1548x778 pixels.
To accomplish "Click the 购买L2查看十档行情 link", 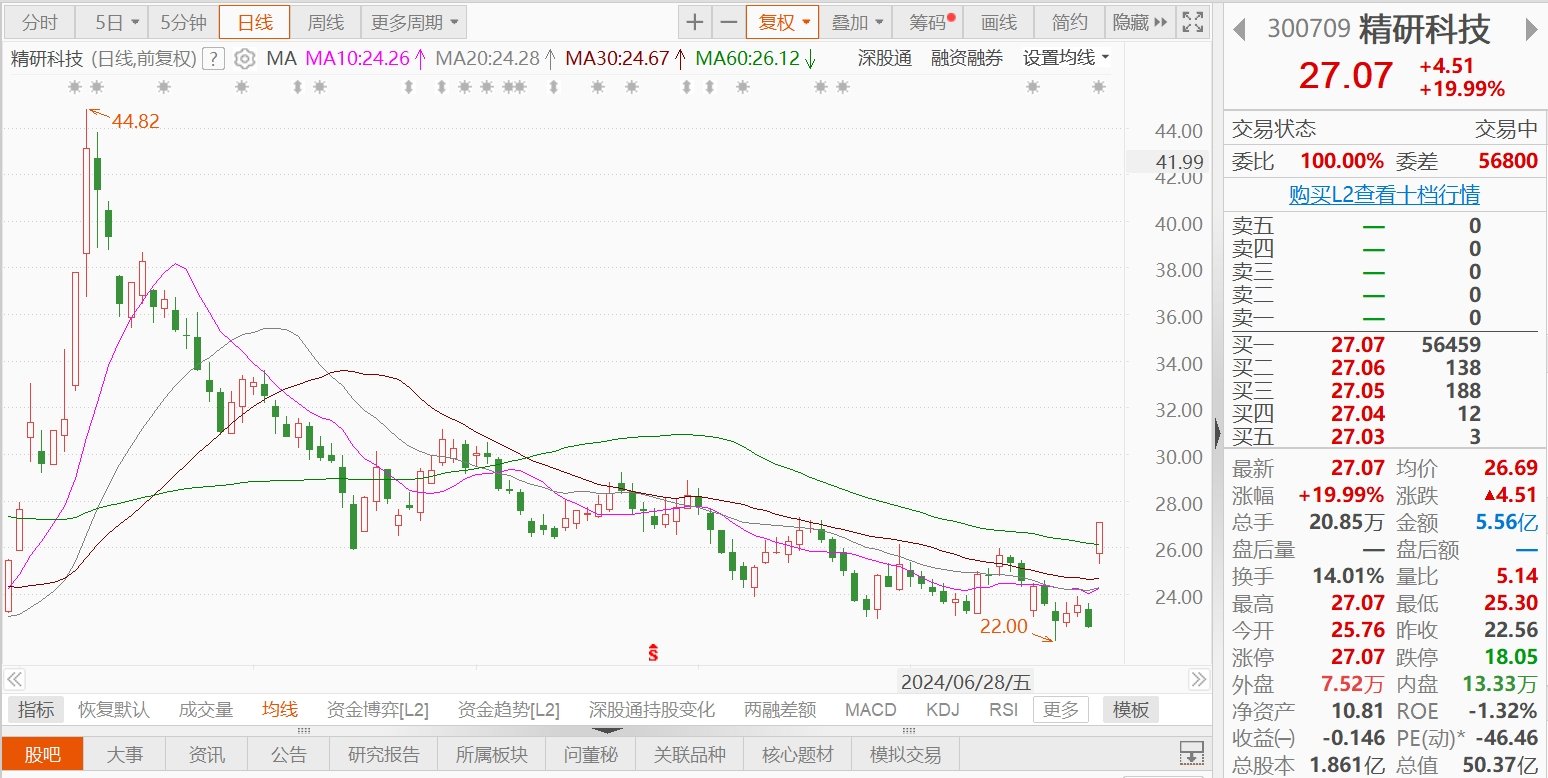I will click(1384, 195).
